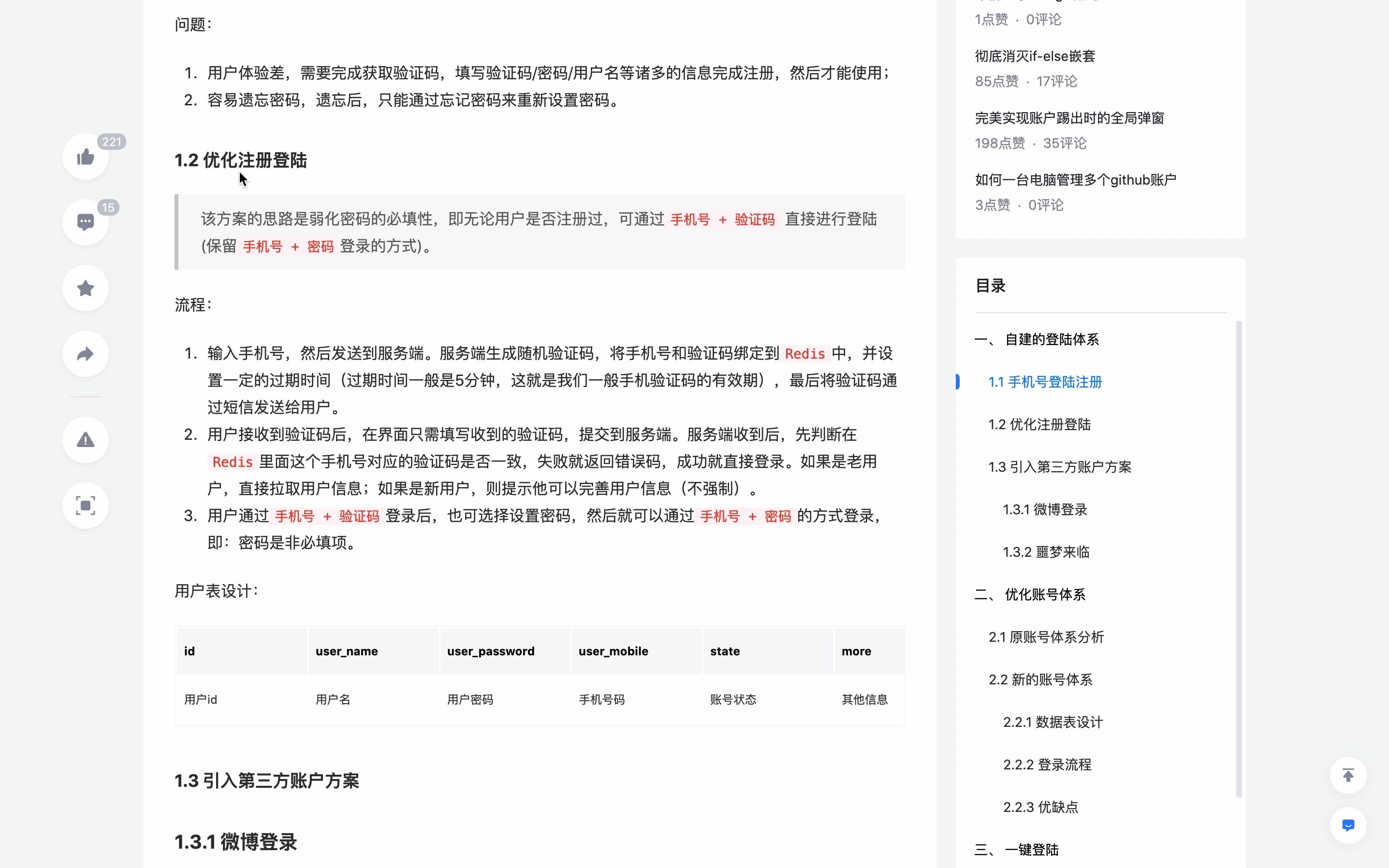Click the quoted block starting 该方案的思路

[540, 232]
